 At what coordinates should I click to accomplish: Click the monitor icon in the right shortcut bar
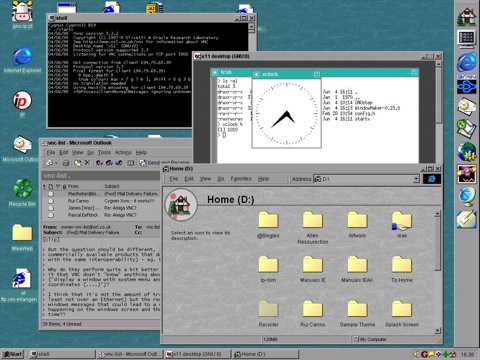(466, 39)
